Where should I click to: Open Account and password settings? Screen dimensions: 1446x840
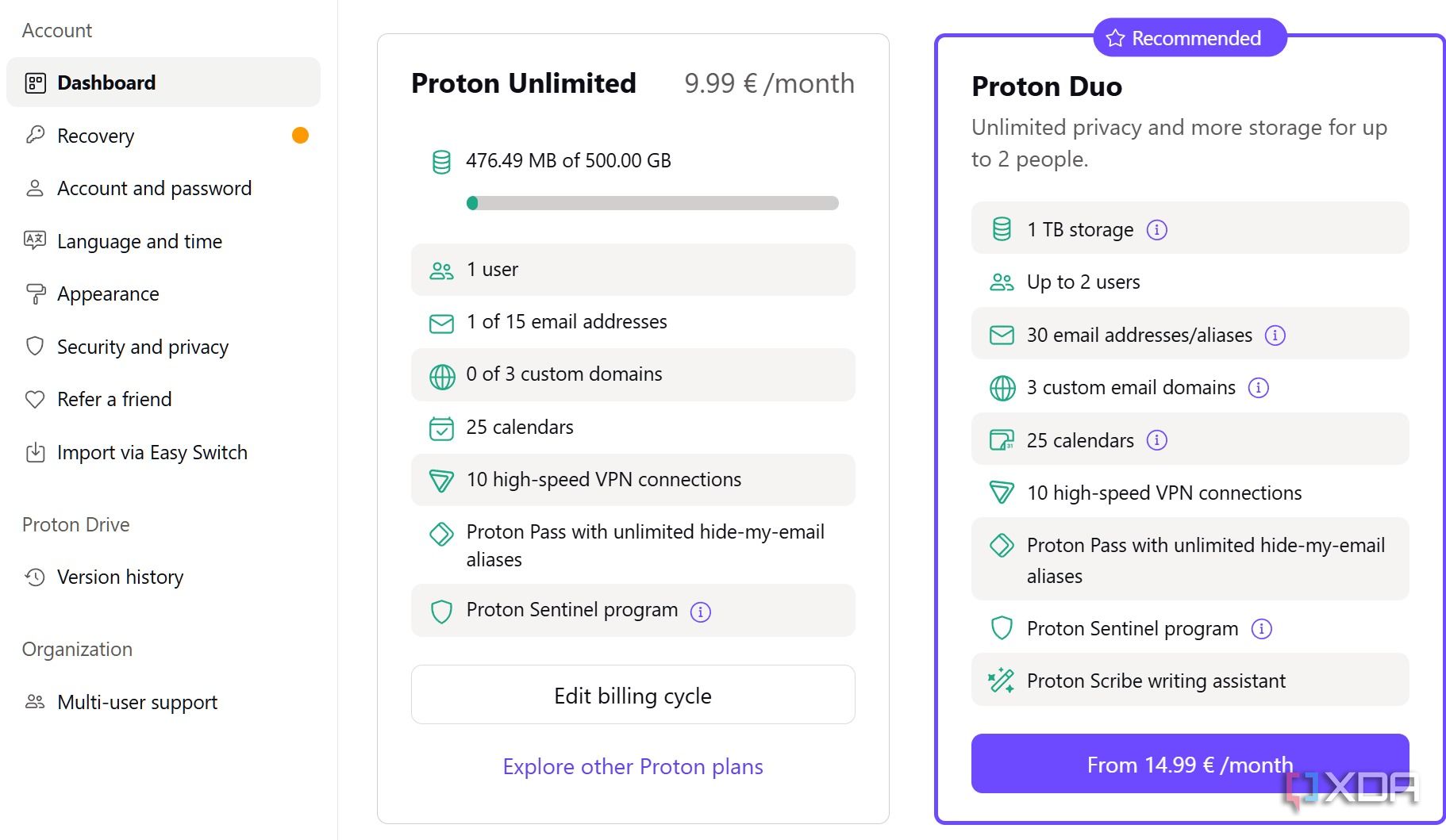coord(154,188)
